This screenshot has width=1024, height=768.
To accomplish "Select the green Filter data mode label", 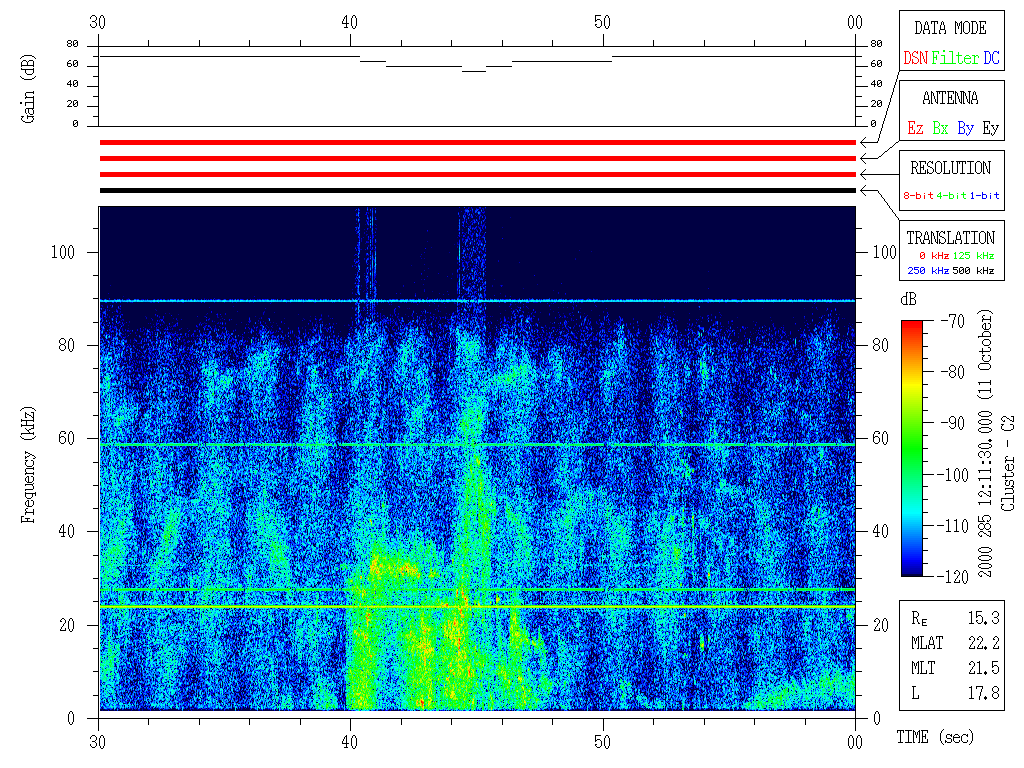I will [x=955, y=59].
